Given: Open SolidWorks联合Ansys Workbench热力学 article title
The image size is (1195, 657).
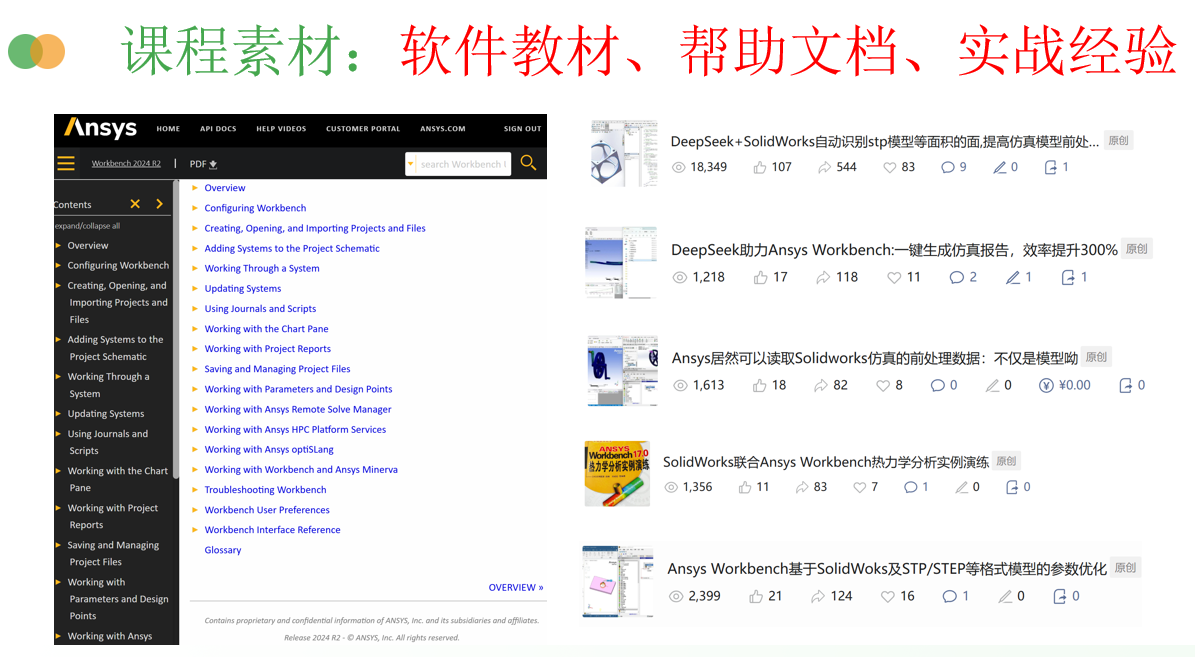Looking at the screenshot, I should pyautogui.click(x=825, y=462).
